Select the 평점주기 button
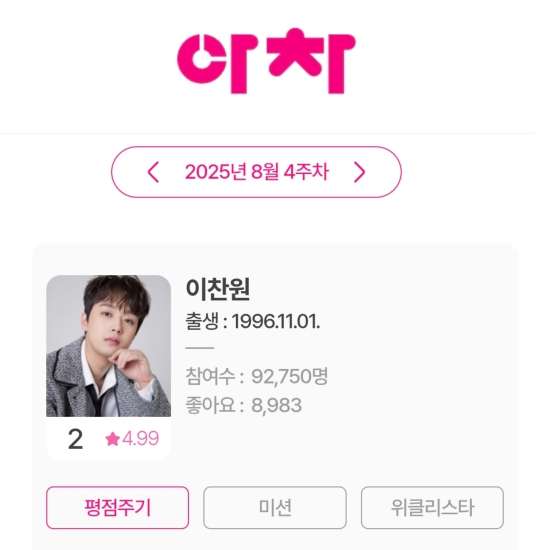This screenshot has width=550, height=550. [118, 507]
